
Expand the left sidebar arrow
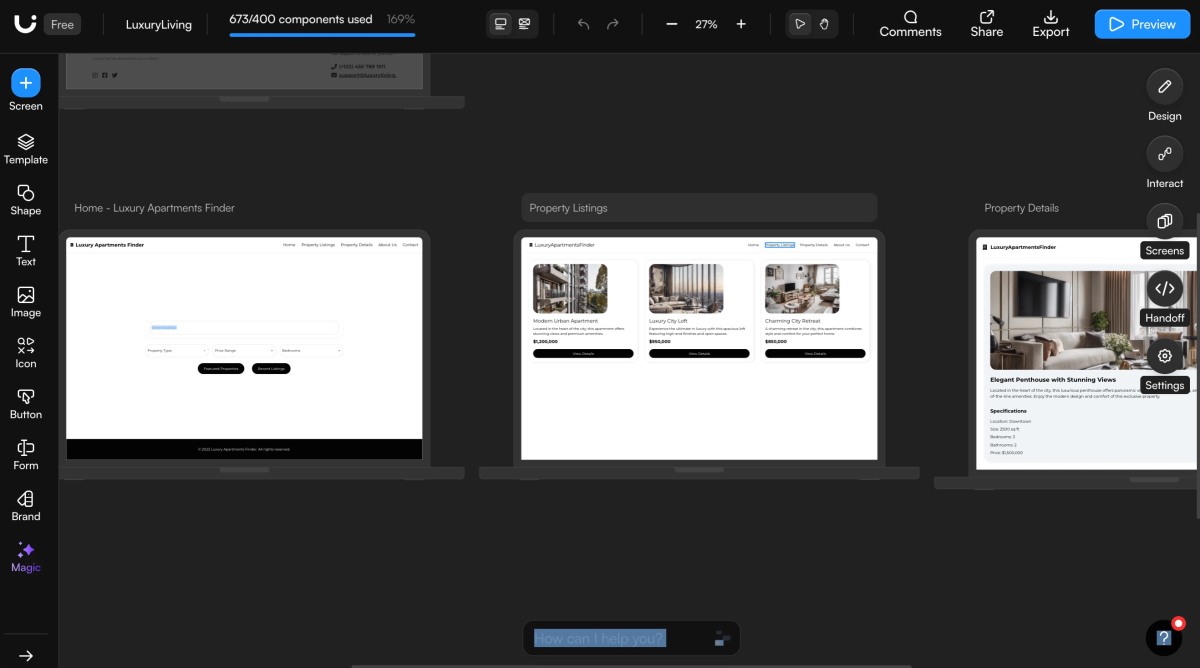pyautogui.click(x=26, y=656)
